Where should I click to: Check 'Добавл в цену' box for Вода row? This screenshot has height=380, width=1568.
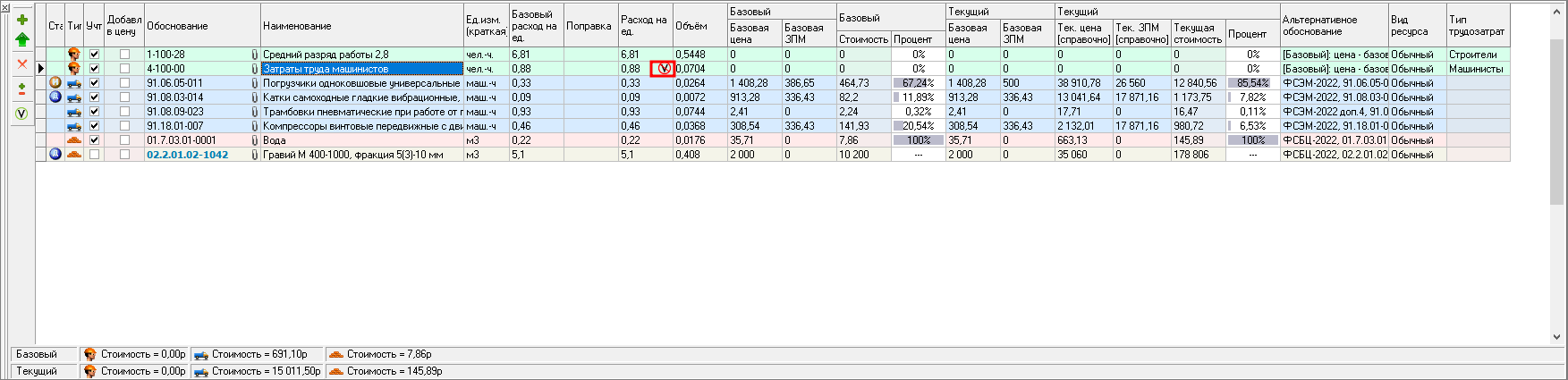coord(124,140)
